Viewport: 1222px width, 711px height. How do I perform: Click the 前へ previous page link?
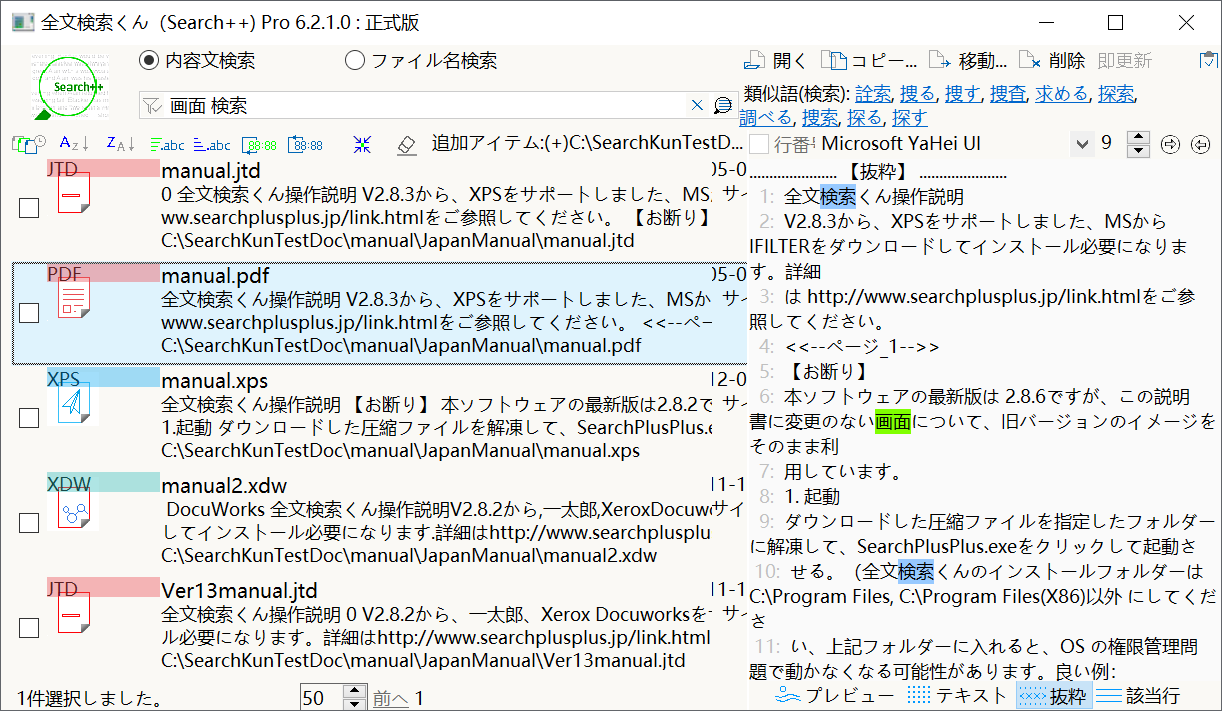point(390,698)
